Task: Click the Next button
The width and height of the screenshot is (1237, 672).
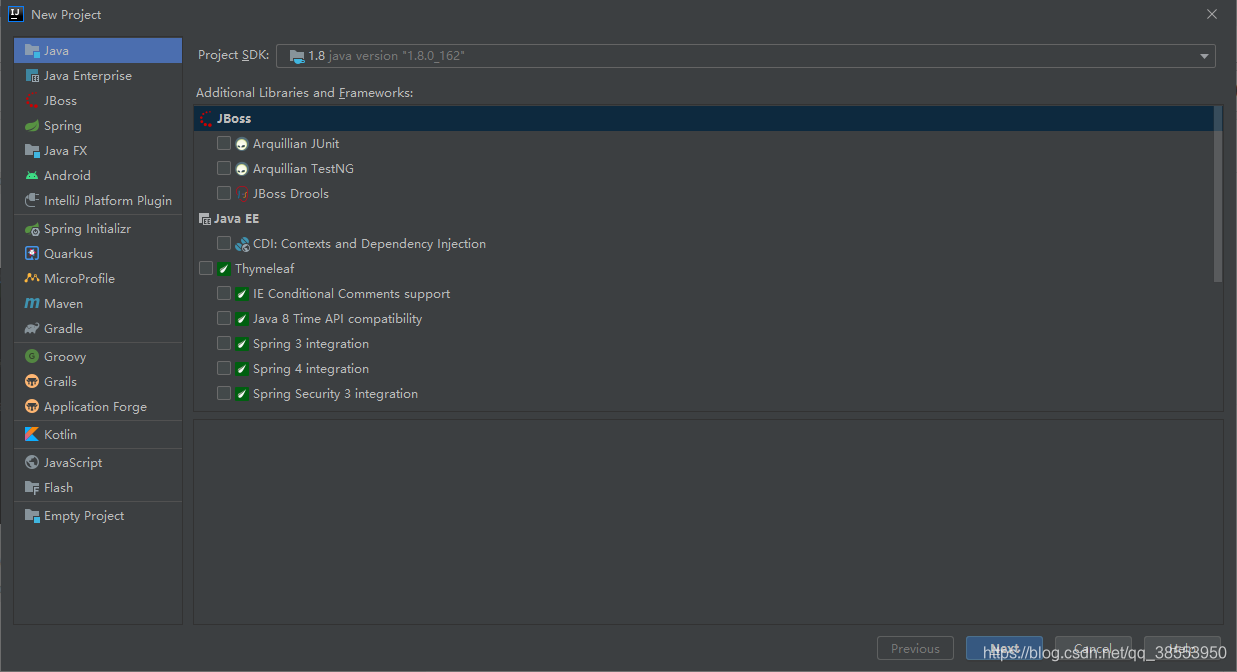Action: pyautogui.click(x=1004, y=649)
